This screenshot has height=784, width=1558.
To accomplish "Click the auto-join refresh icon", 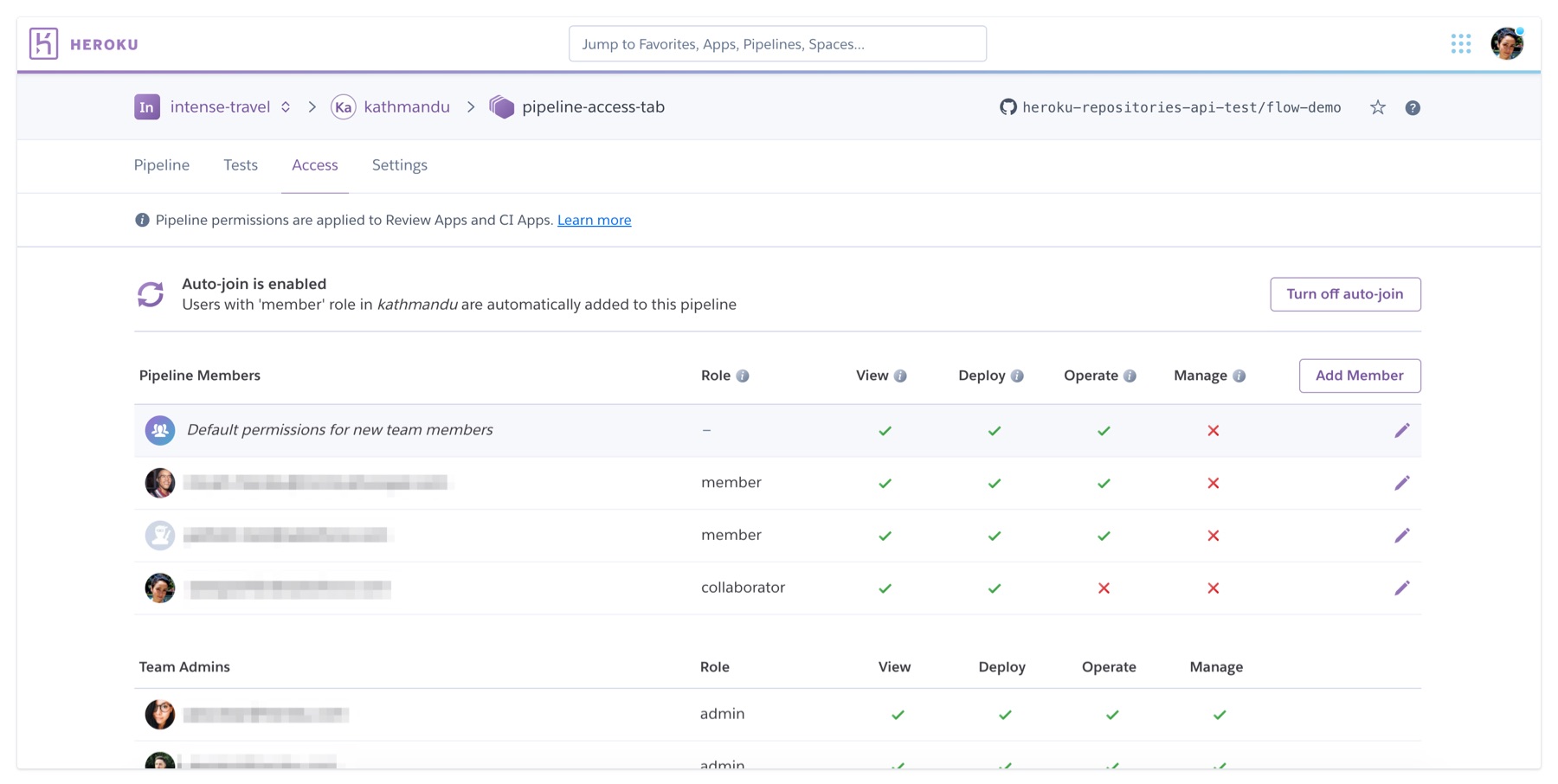I will (x=150, y=294).
